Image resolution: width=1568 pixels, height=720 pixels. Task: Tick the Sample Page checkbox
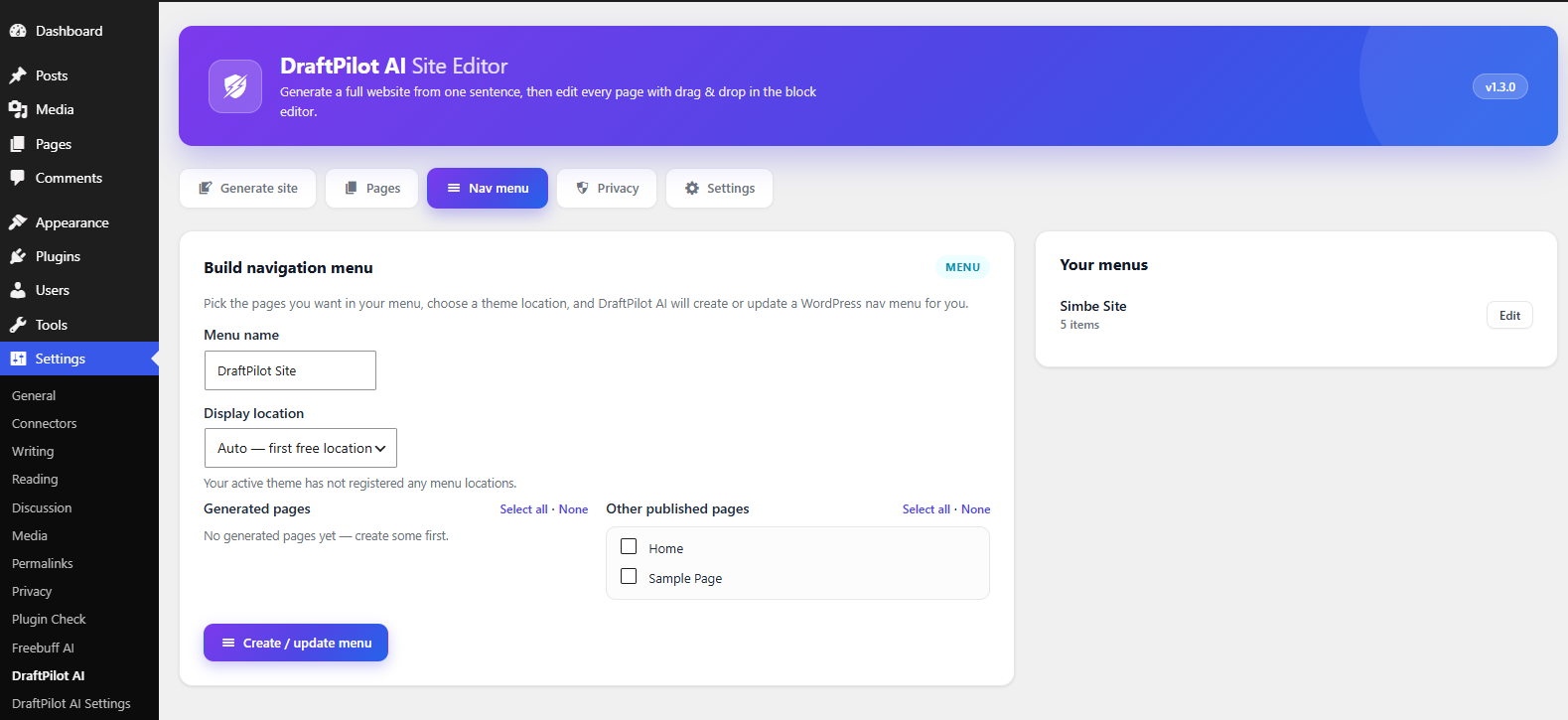tap(629, 576)
